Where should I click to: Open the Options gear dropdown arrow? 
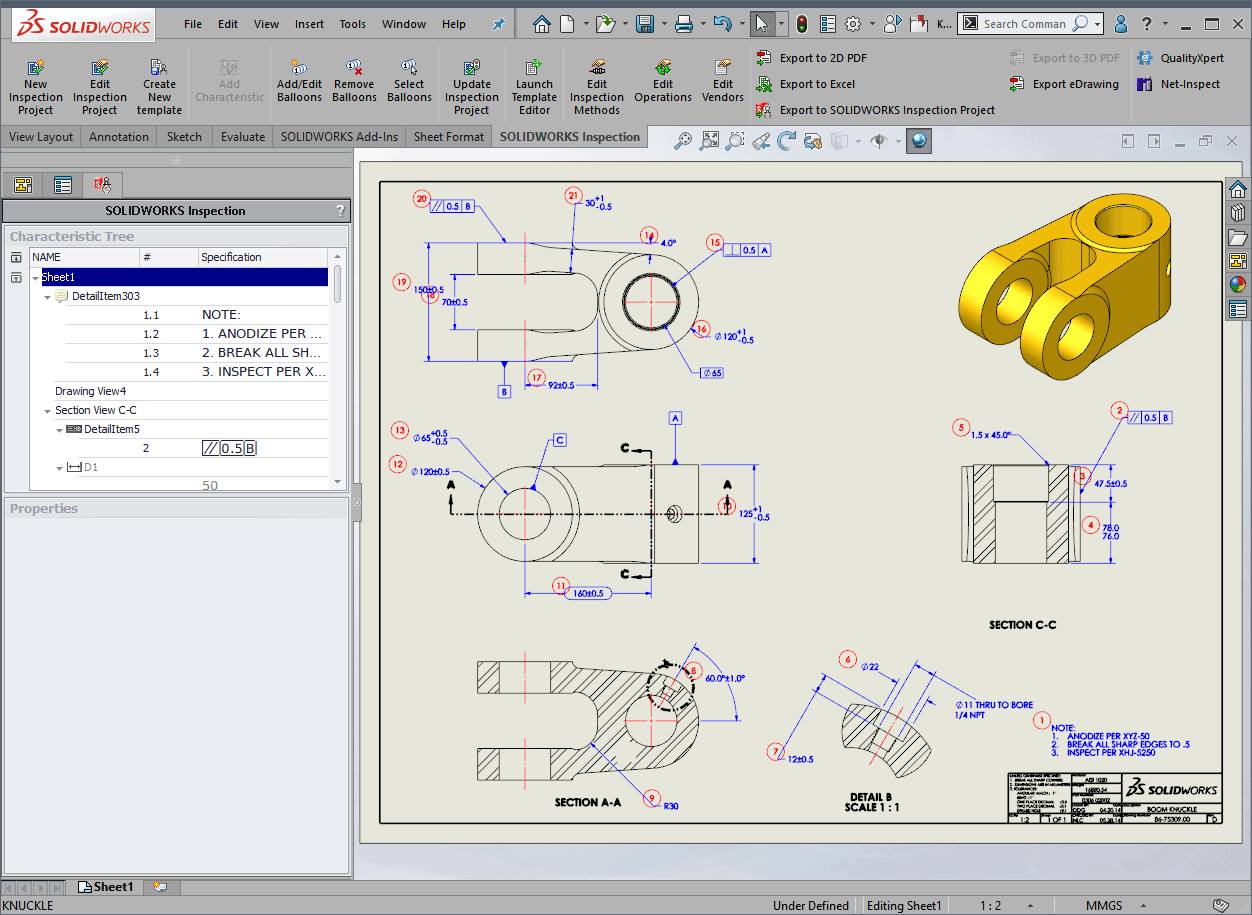(871, 24)
